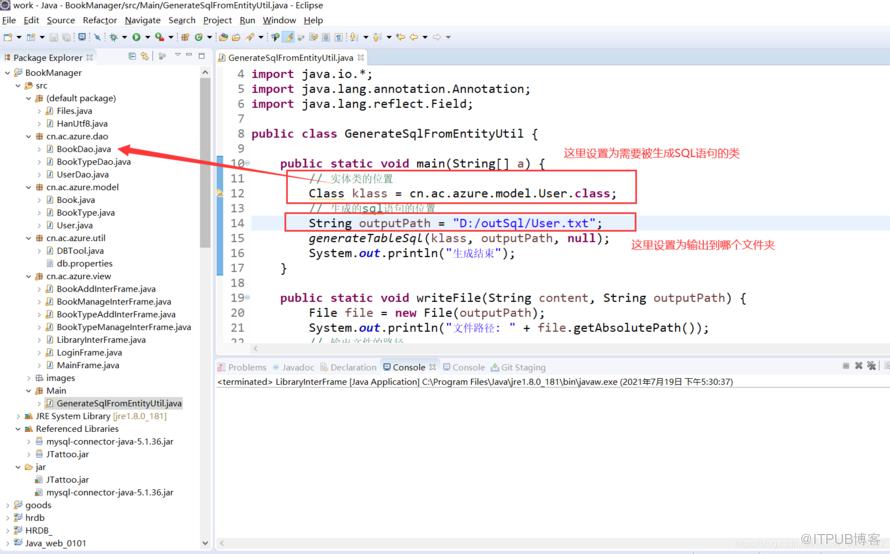Collapse the BookManager project node
This screenshot has height=554, width=890.
pyautogui.click(x=7, y=73)
